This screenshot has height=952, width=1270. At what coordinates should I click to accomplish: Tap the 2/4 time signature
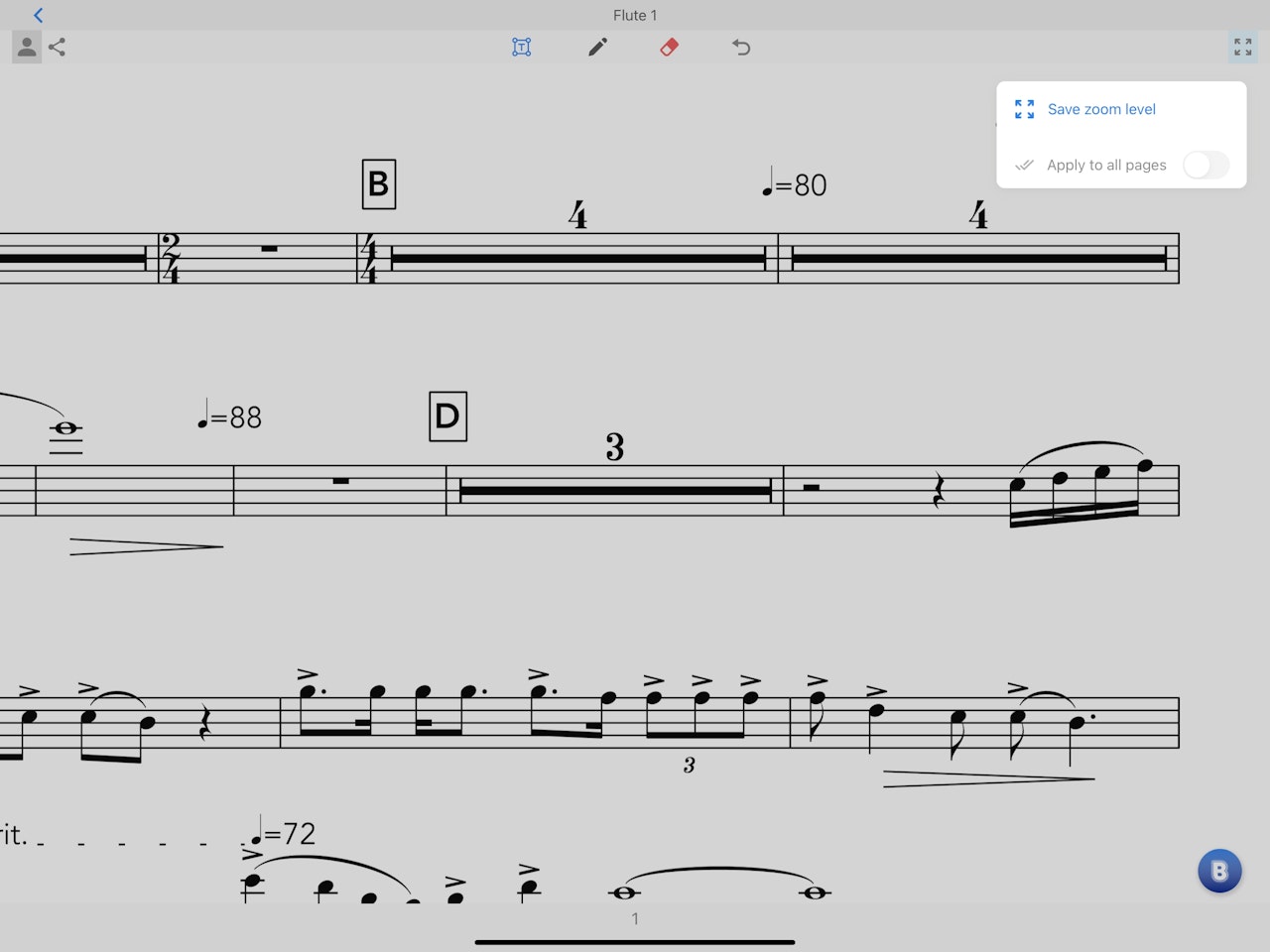[171, 258]
